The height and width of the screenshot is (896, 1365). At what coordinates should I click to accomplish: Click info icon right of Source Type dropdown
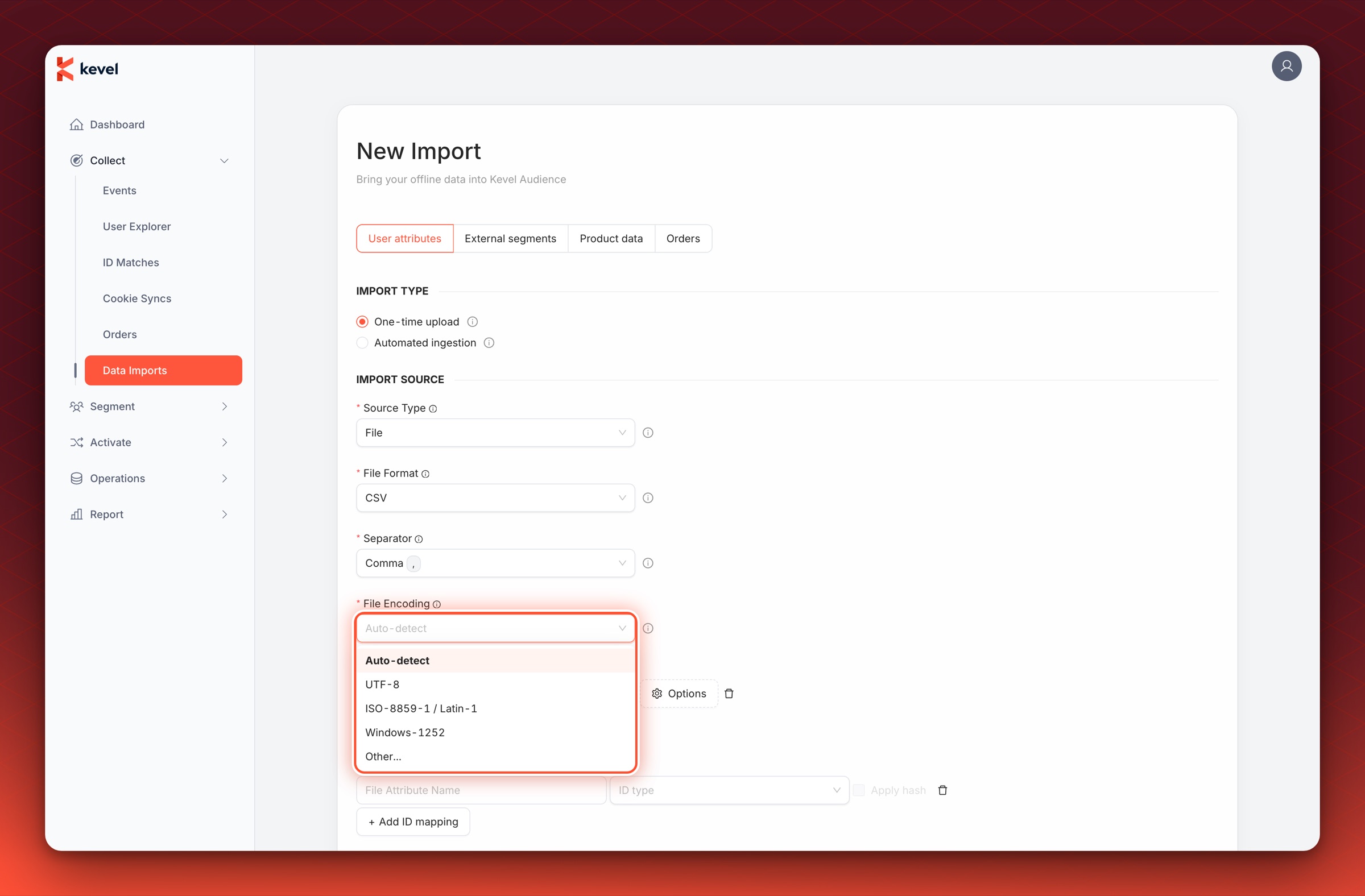click(647, 433)
